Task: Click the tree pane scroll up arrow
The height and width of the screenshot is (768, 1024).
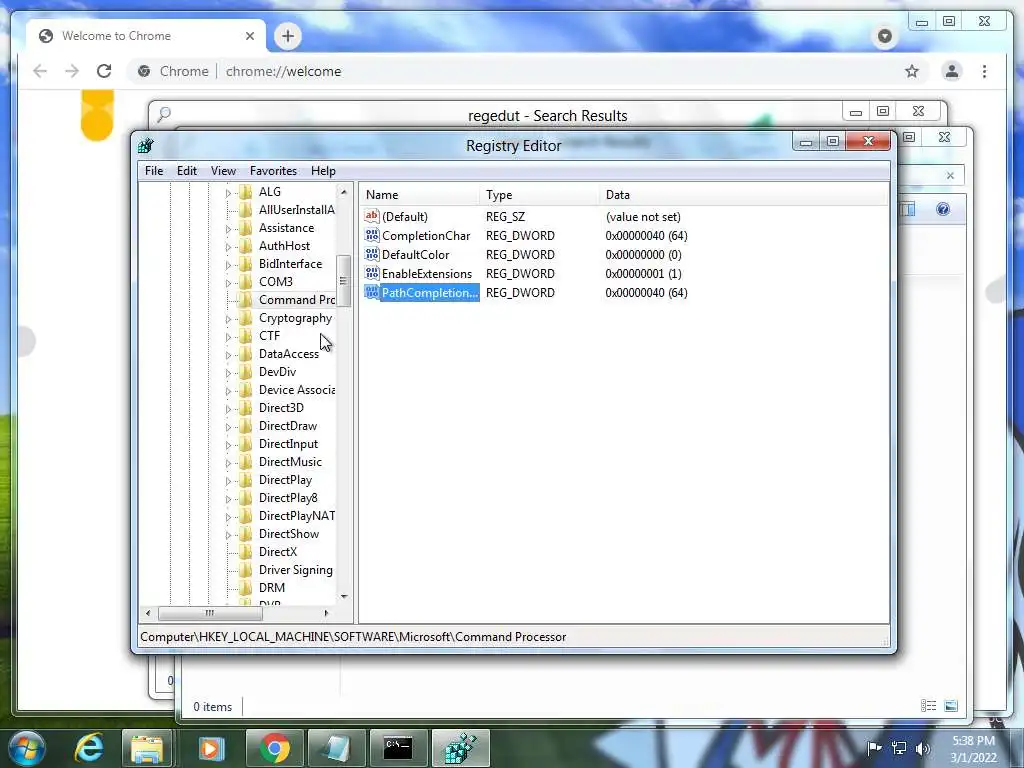Action: tap(344, 192)
